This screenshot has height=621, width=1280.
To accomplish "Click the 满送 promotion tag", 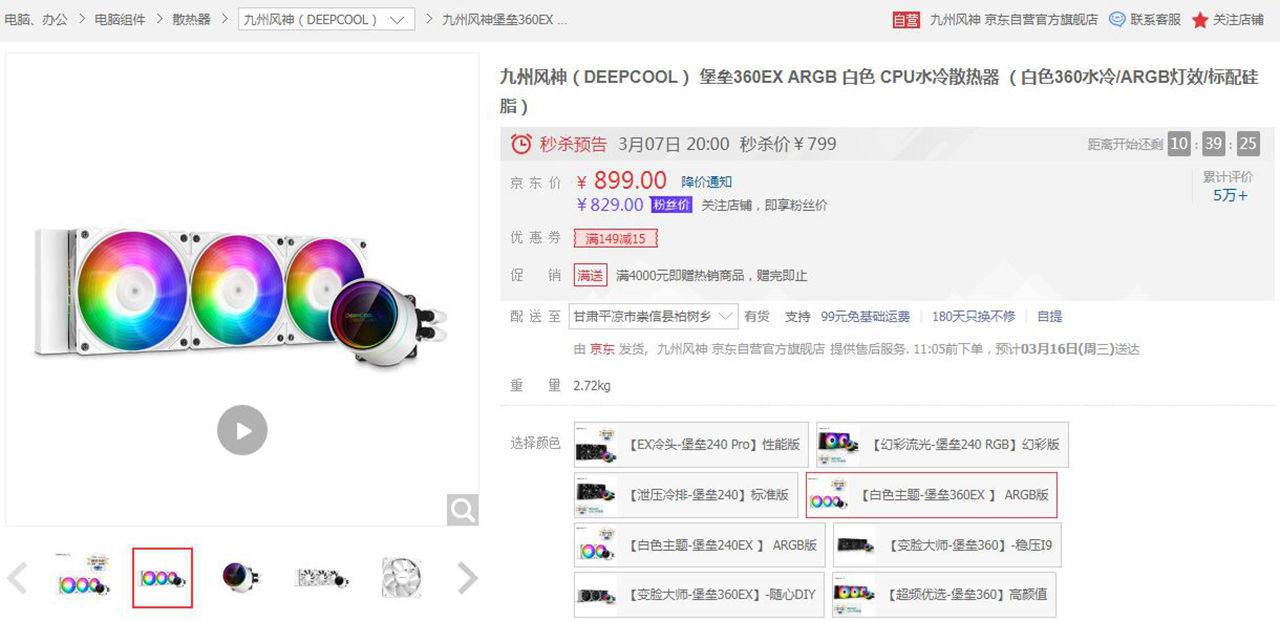I will 590,275.
